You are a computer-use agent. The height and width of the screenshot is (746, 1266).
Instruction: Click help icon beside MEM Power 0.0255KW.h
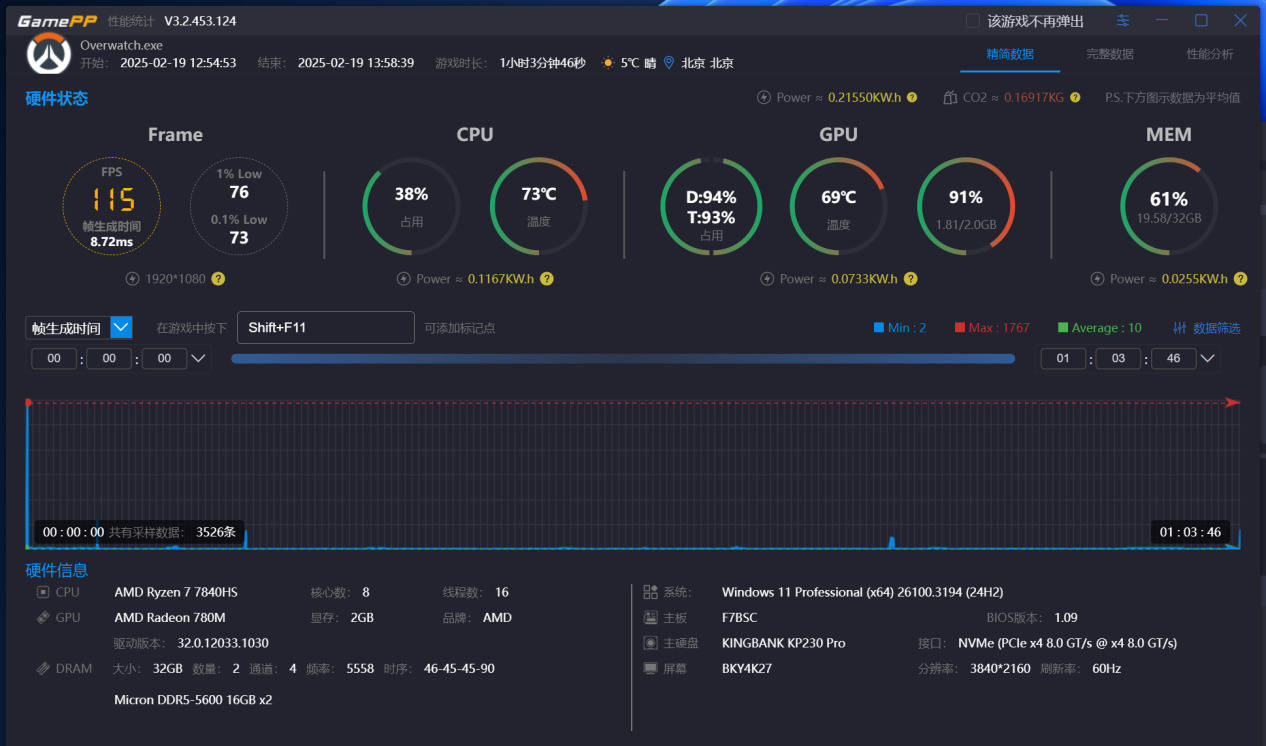(x=1241, y=279)
